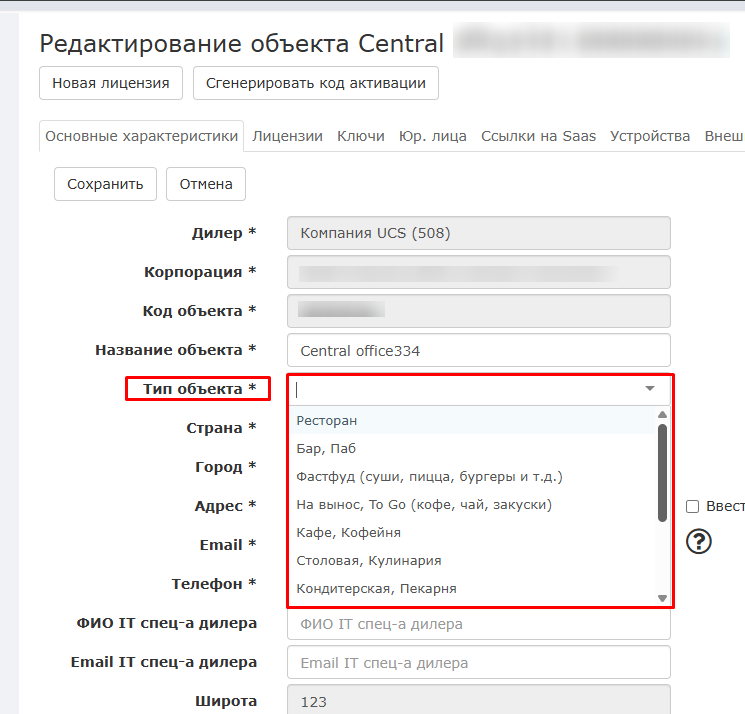This screenshot has width=745, height=714.
Task: Switch to the Ключи tab
Action: tap(360, 136)
